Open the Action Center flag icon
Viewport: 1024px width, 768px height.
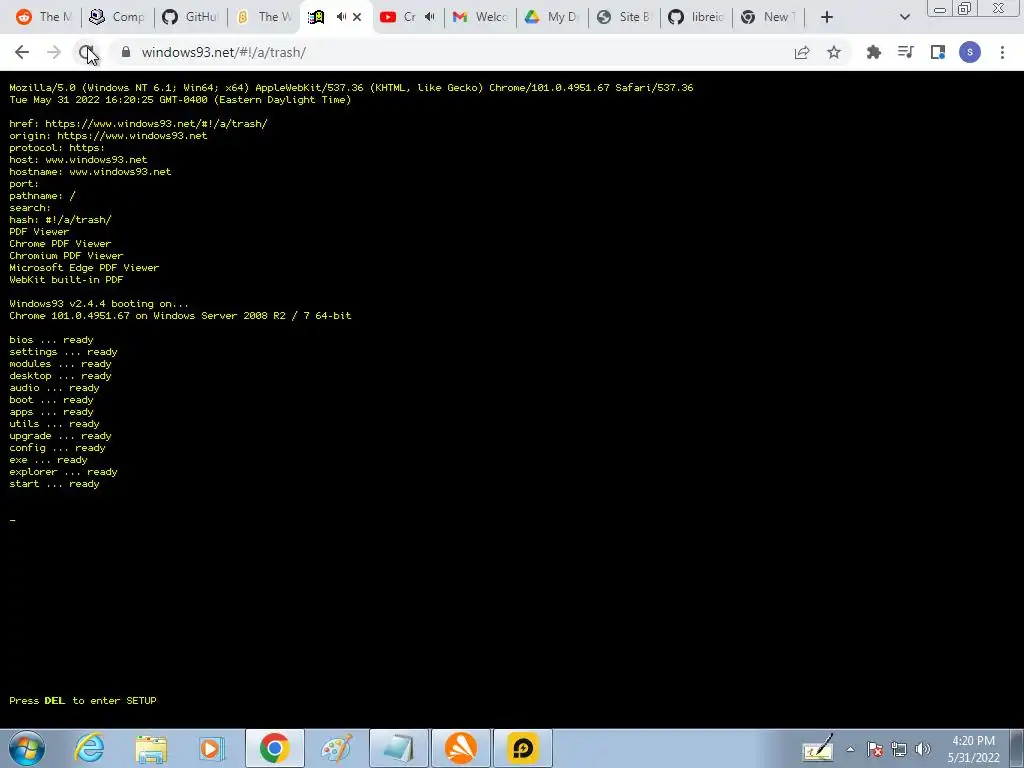(x=875, y=749)
